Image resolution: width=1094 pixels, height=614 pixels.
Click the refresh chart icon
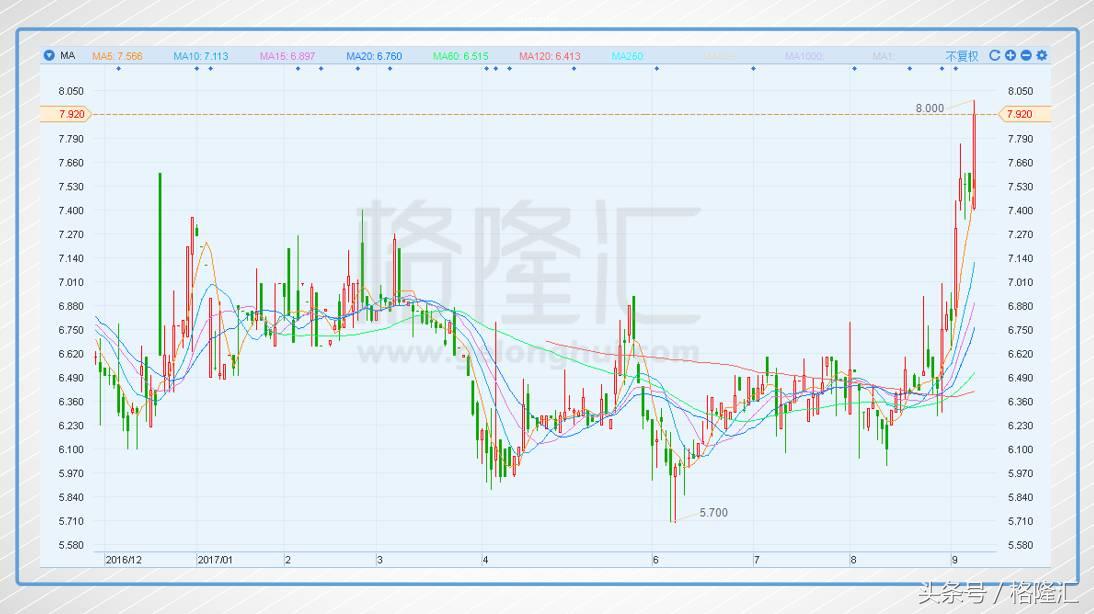click(995, 55)
